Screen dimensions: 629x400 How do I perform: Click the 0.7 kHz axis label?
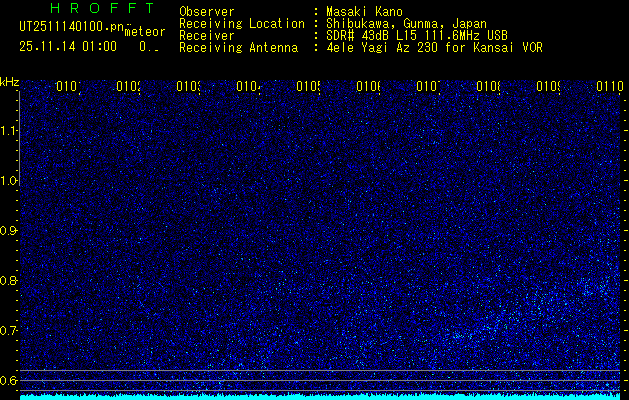pyautogui.click(x=9, y=331)
